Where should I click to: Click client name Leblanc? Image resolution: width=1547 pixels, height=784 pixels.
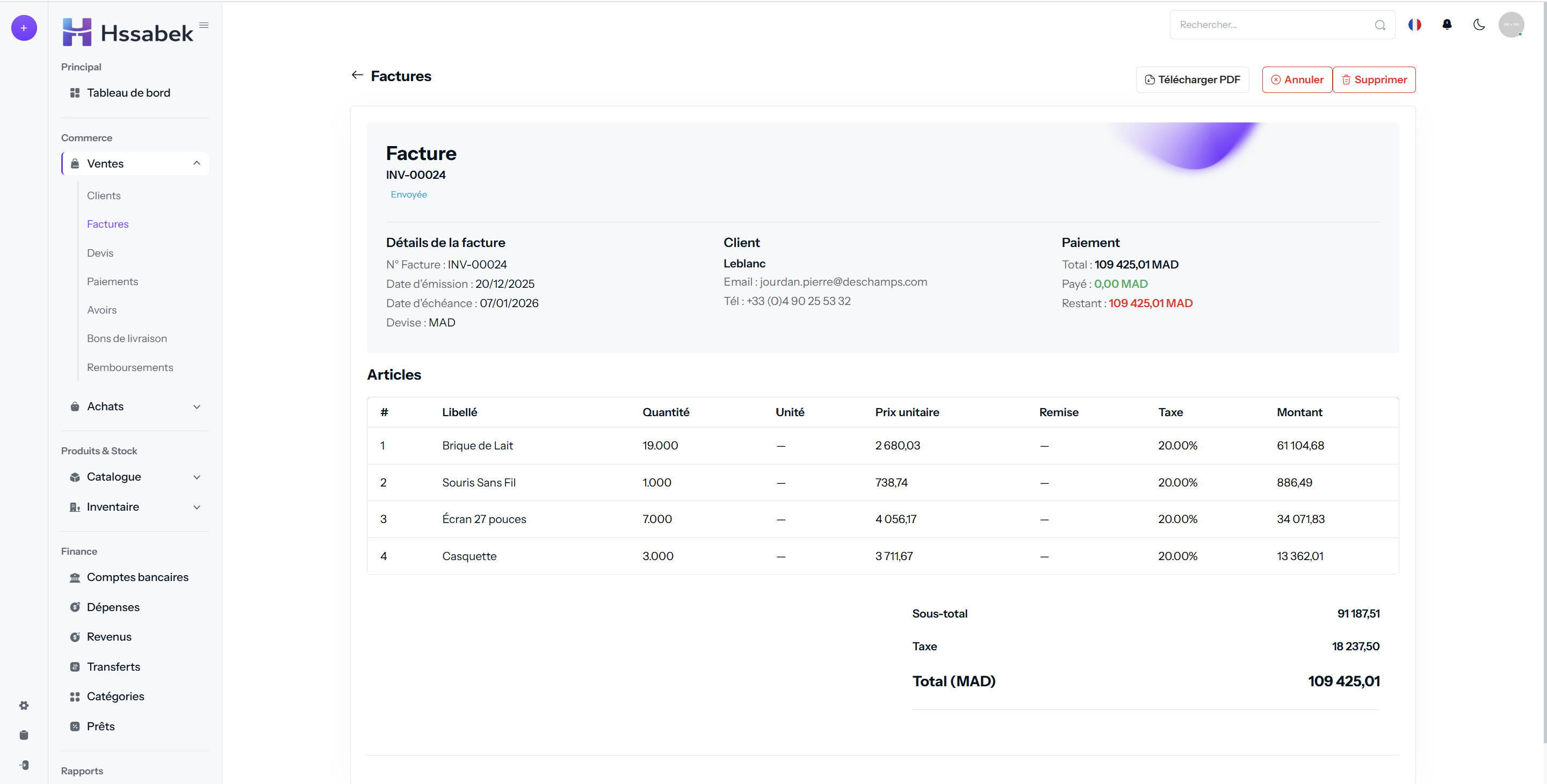(744, 264)
